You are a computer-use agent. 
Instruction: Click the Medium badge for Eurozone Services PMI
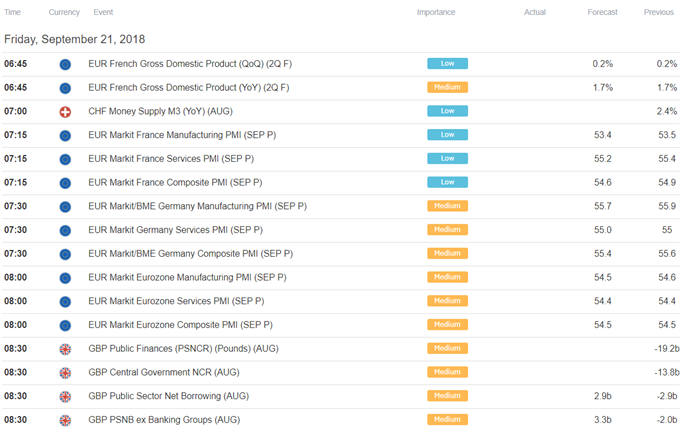(x=448, y=301)
